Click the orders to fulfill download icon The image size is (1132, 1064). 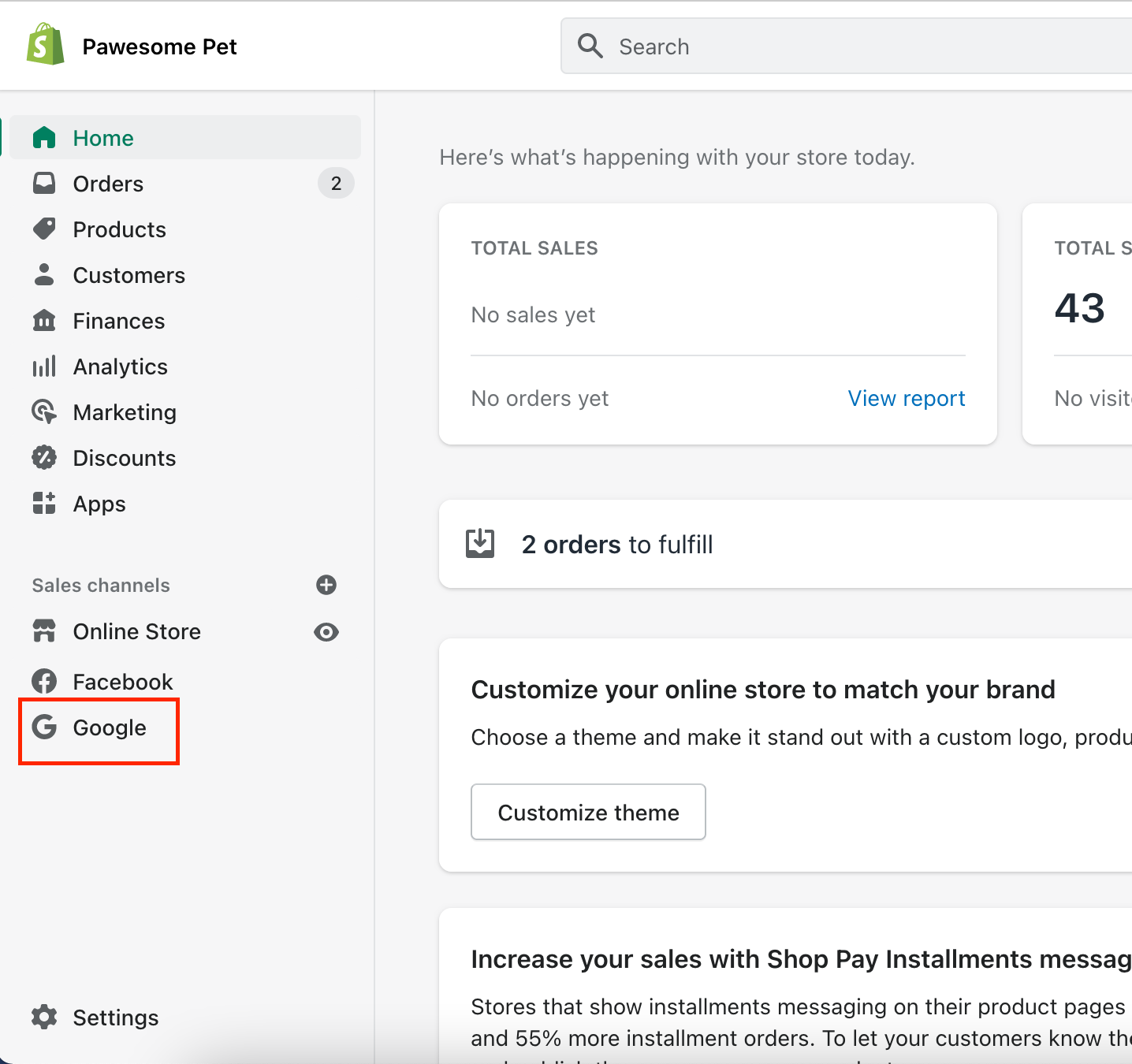coord(480,544)
